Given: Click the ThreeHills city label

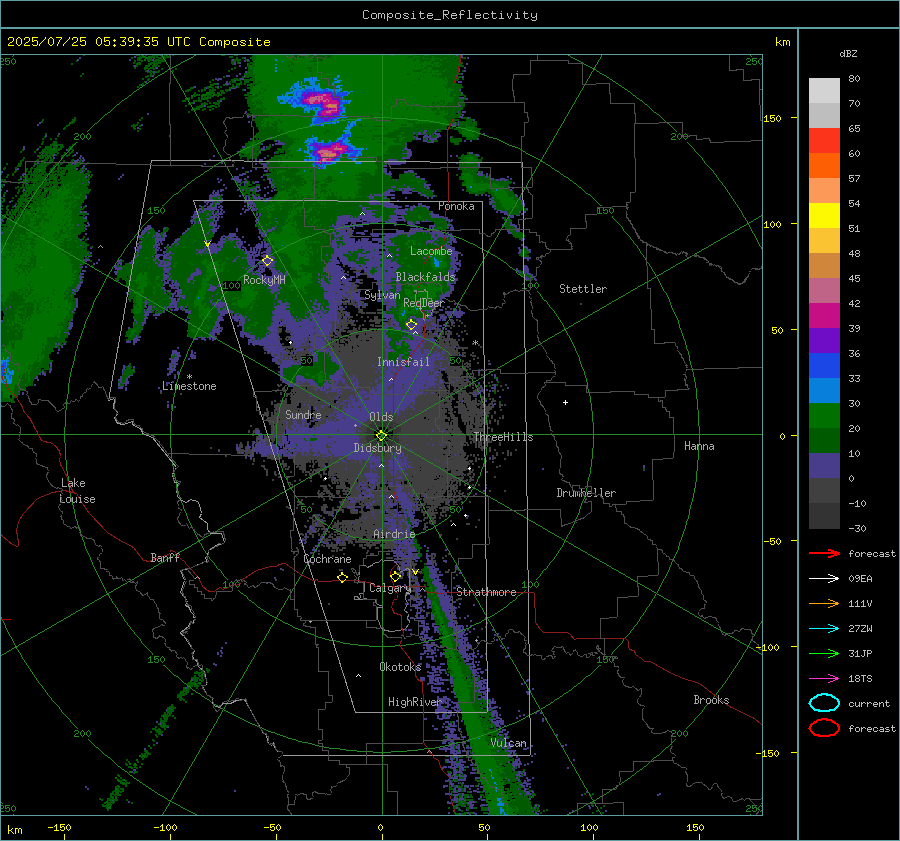Looking at the screenshot, I should pos(503,437).
